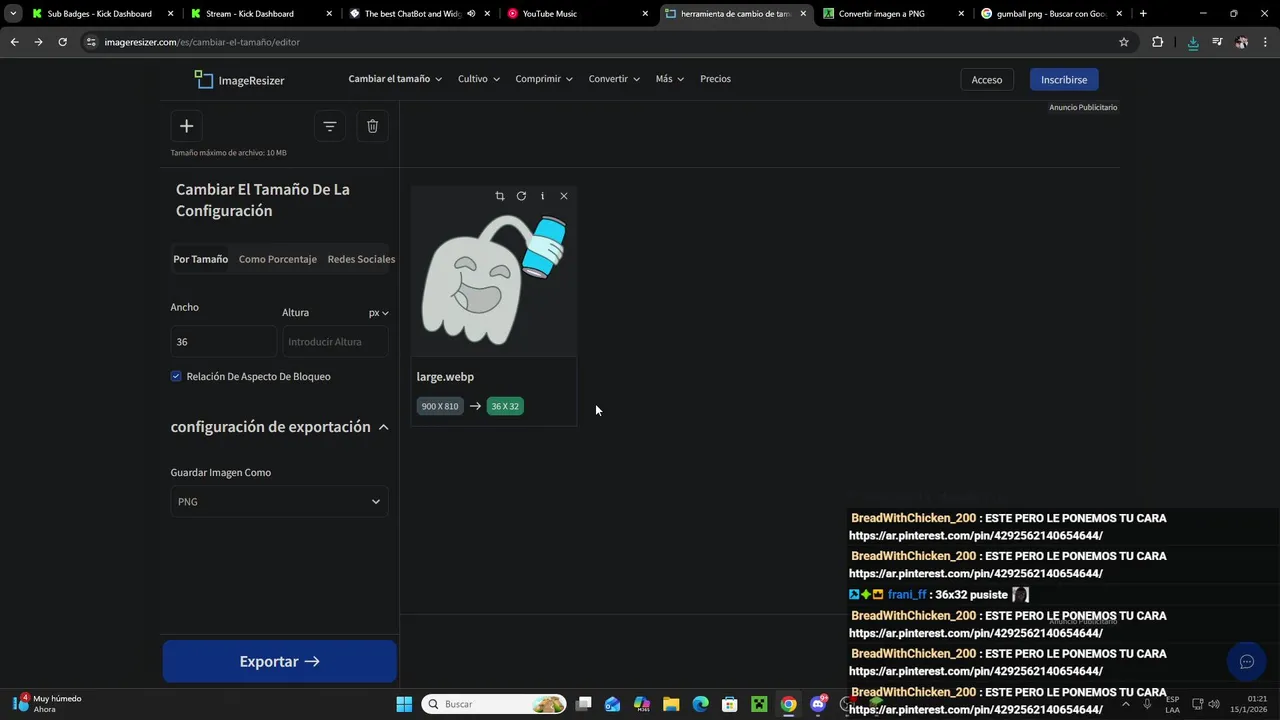
Task: Click the large.webp ghost thumbnail
Action: point(494,280)
